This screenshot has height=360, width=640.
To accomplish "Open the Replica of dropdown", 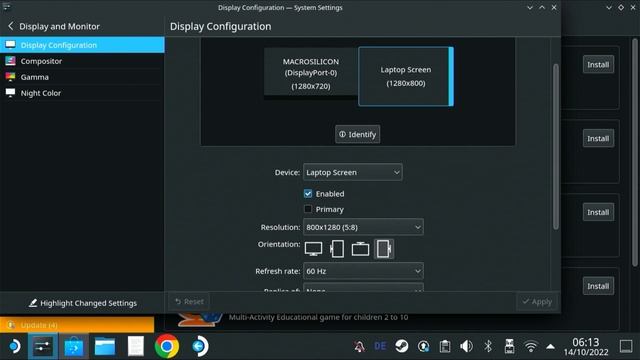I will [x=363, y=287].
